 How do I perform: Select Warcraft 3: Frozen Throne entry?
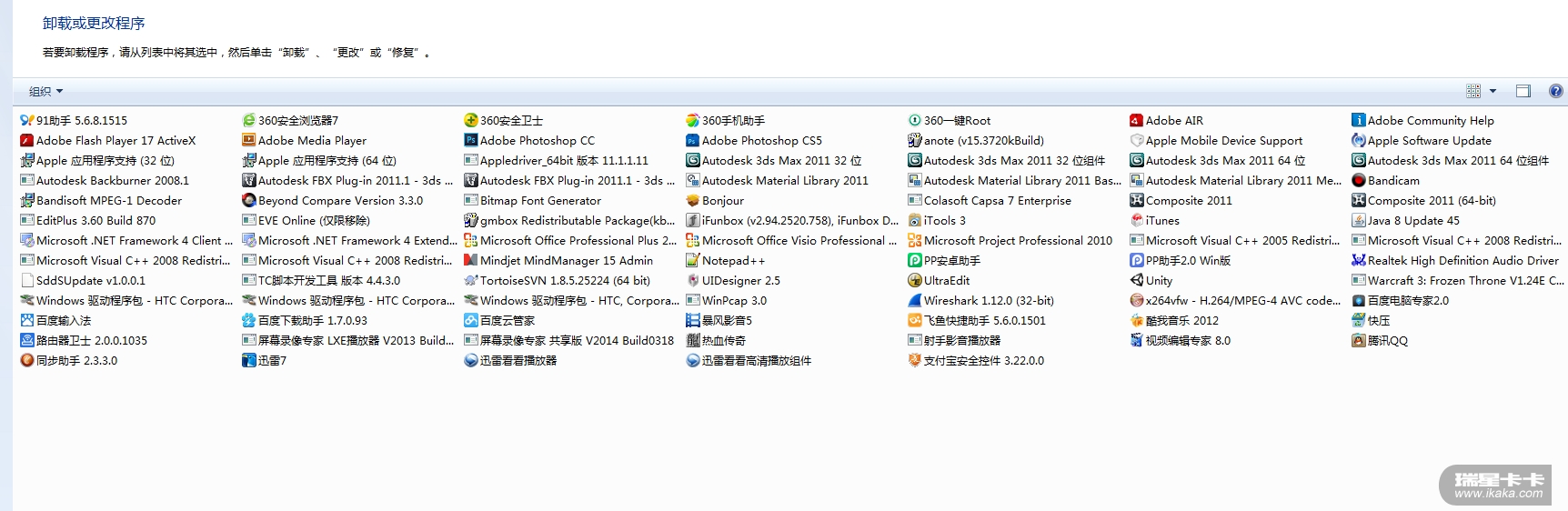(1458, 280)
